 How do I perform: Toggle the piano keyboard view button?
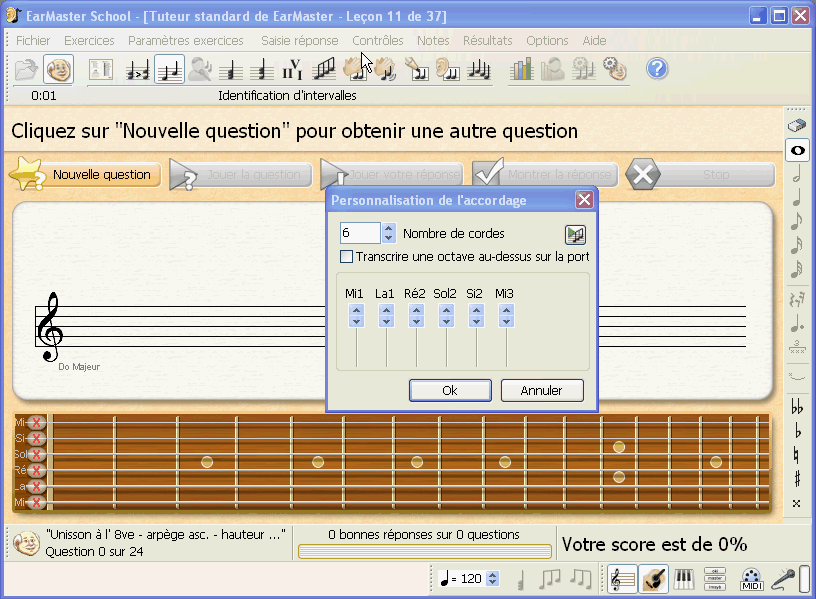coord(684,579)
